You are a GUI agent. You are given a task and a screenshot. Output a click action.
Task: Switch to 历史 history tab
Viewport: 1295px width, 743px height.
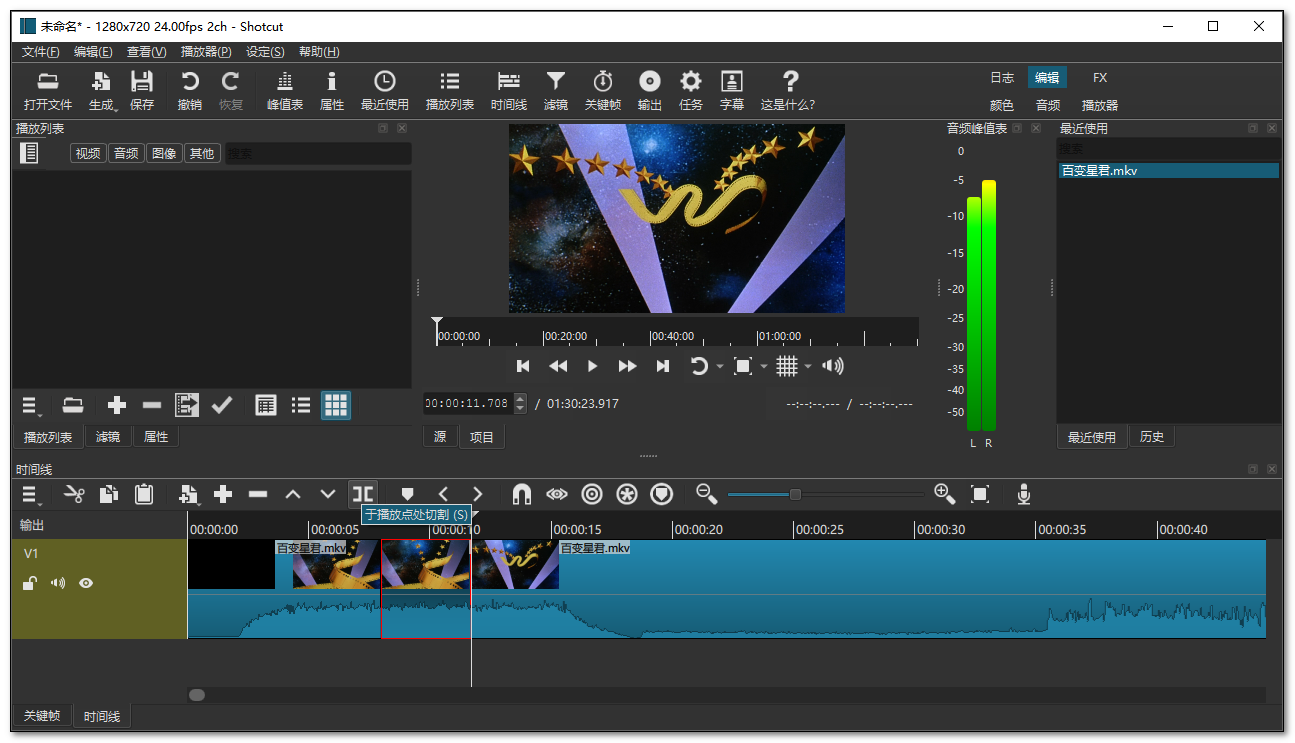pyautogui.click(x=1152, y=437)
